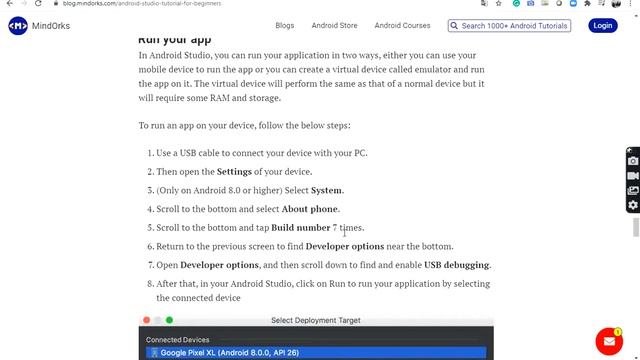Click the chat notification badge

[618, 332]
